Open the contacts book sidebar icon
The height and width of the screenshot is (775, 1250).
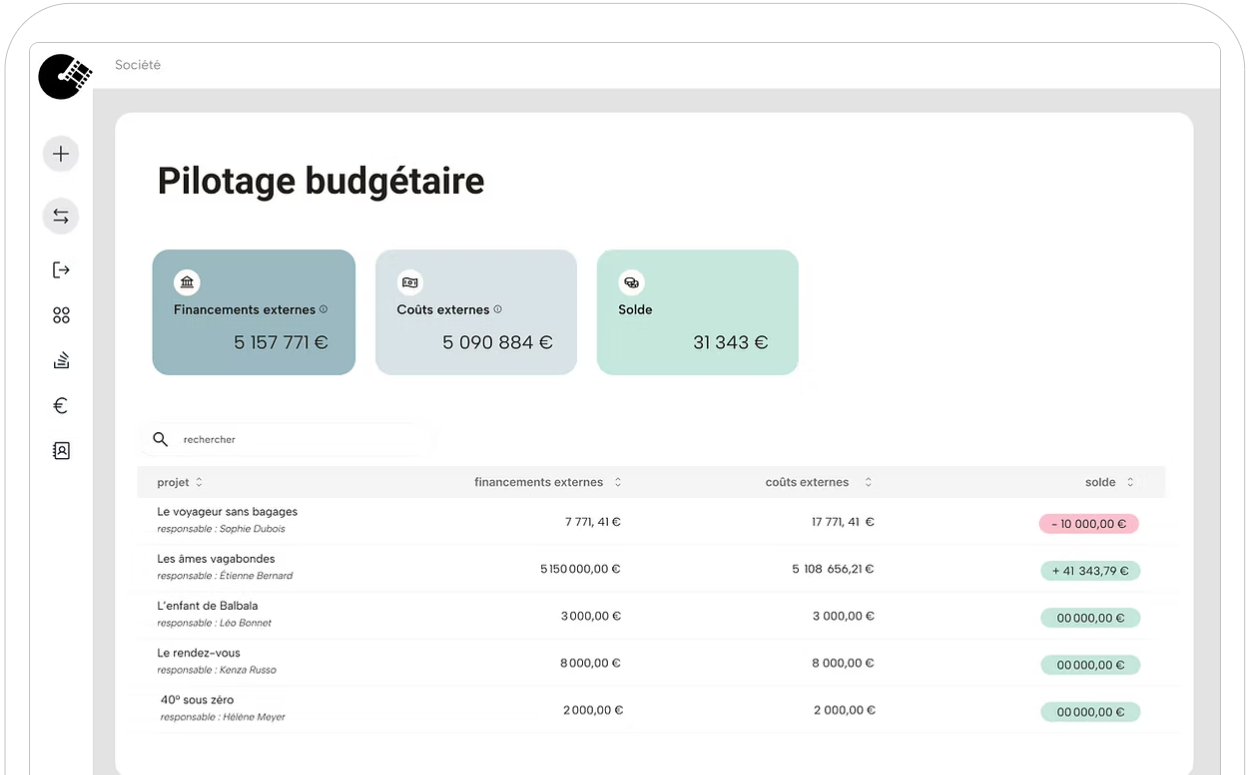(61, 451)
